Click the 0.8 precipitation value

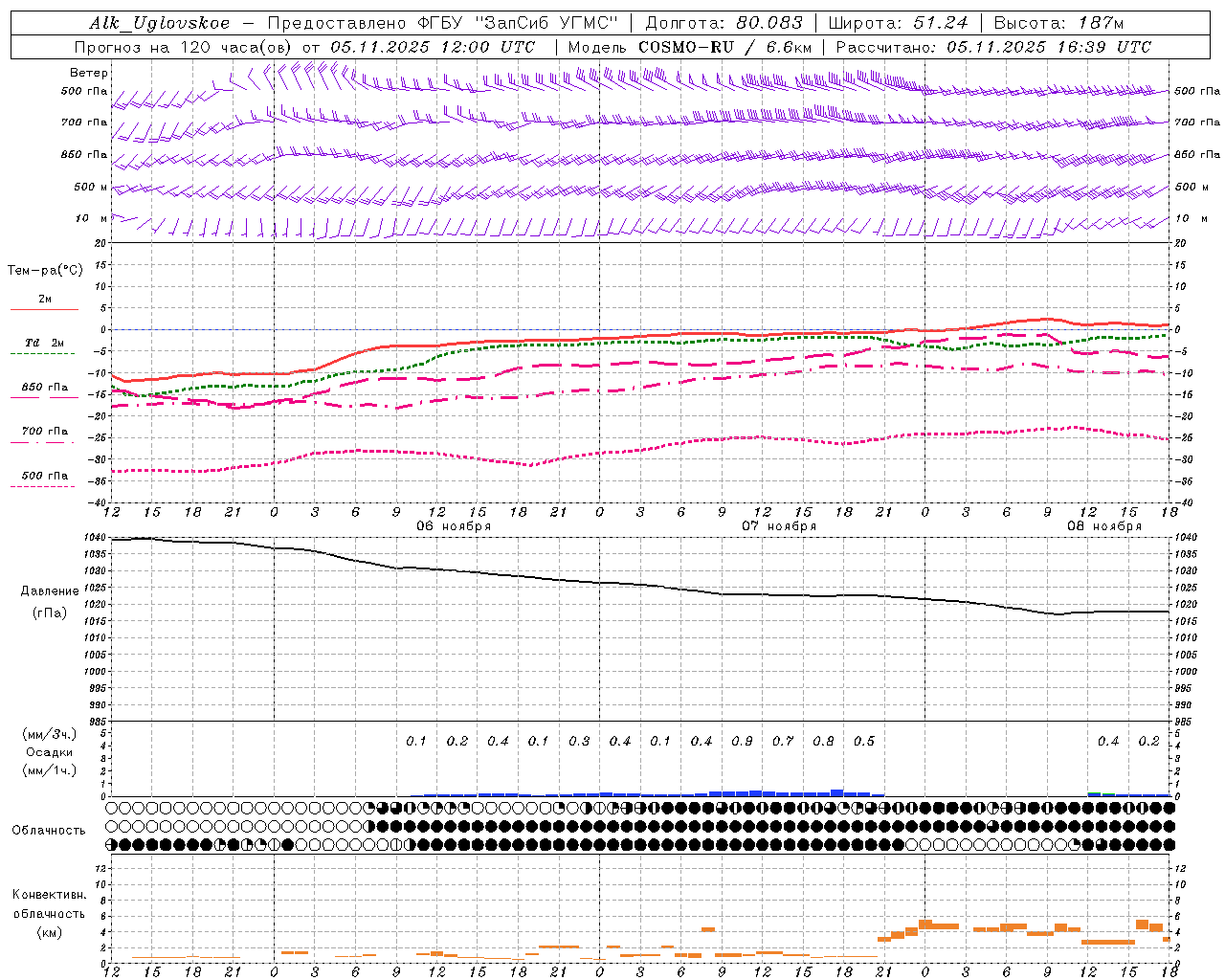823,741
